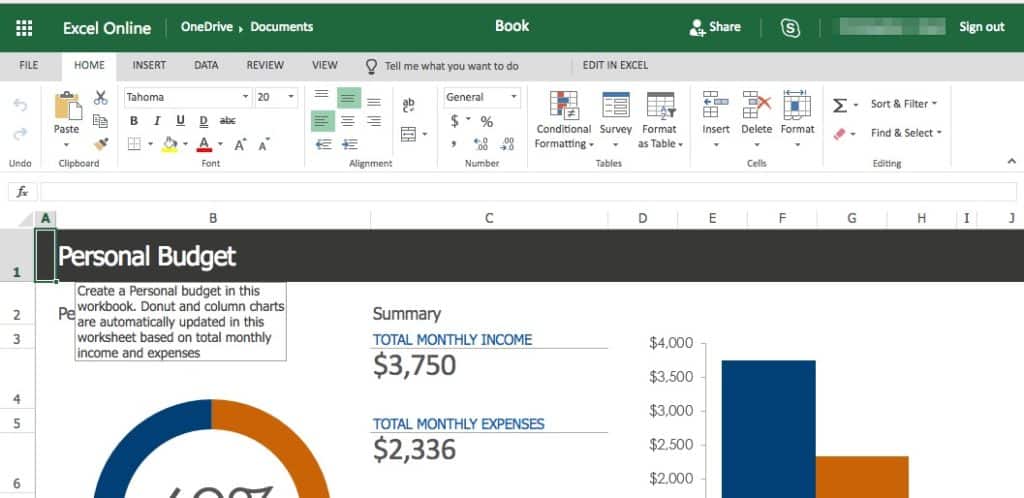
Task: Expand the Paste options arrow
Action: [67, 144]
